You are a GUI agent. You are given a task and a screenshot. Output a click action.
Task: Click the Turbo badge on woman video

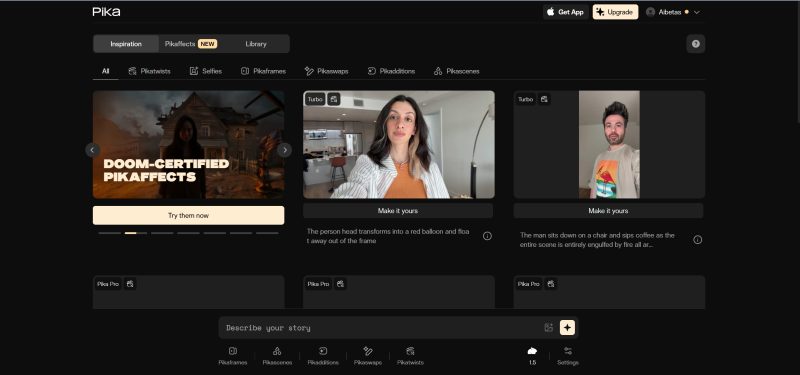315,99
